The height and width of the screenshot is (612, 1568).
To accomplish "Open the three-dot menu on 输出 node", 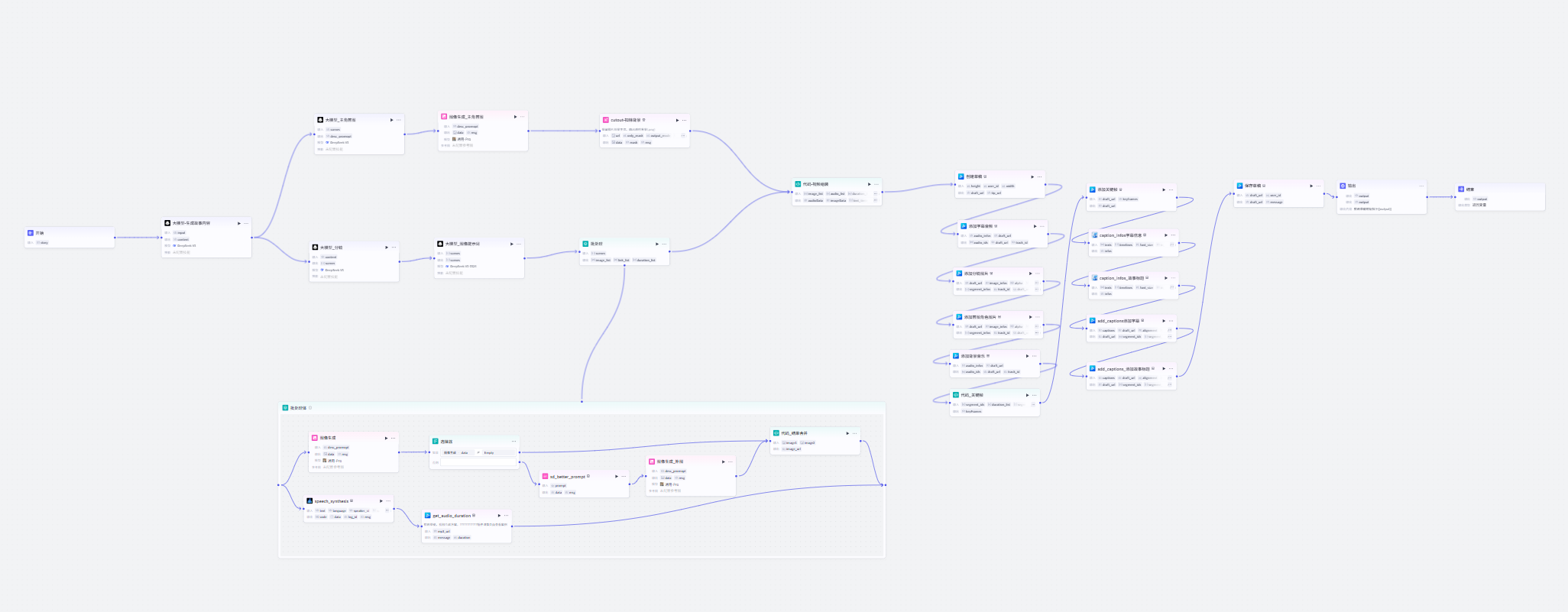I will coord(1421,186).
